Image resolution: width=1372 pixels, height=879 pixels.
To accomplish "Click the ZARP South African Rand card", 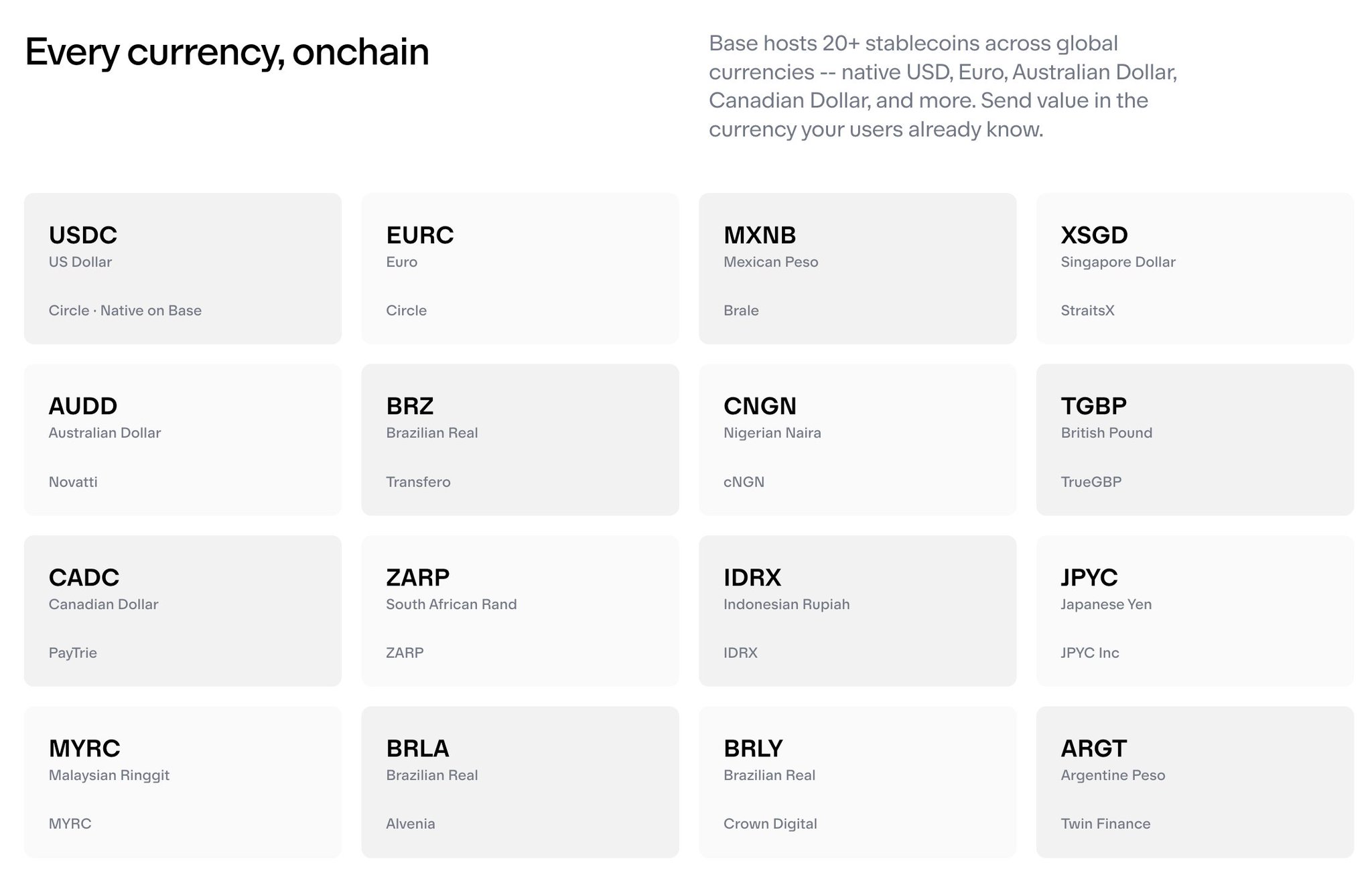I will [x=520, y=610].
